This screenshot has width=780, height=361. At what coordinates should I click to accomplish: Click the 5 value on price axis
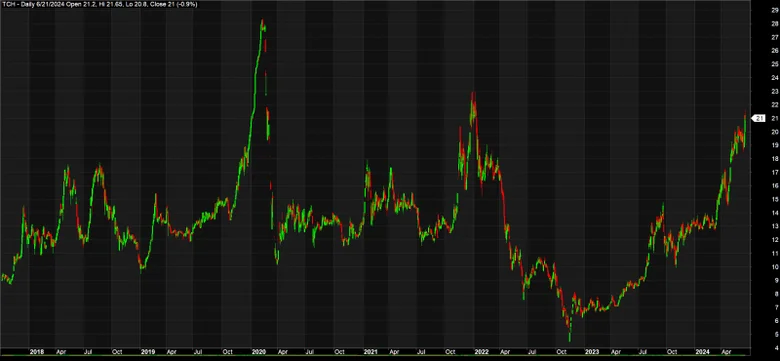click(776, 335)
